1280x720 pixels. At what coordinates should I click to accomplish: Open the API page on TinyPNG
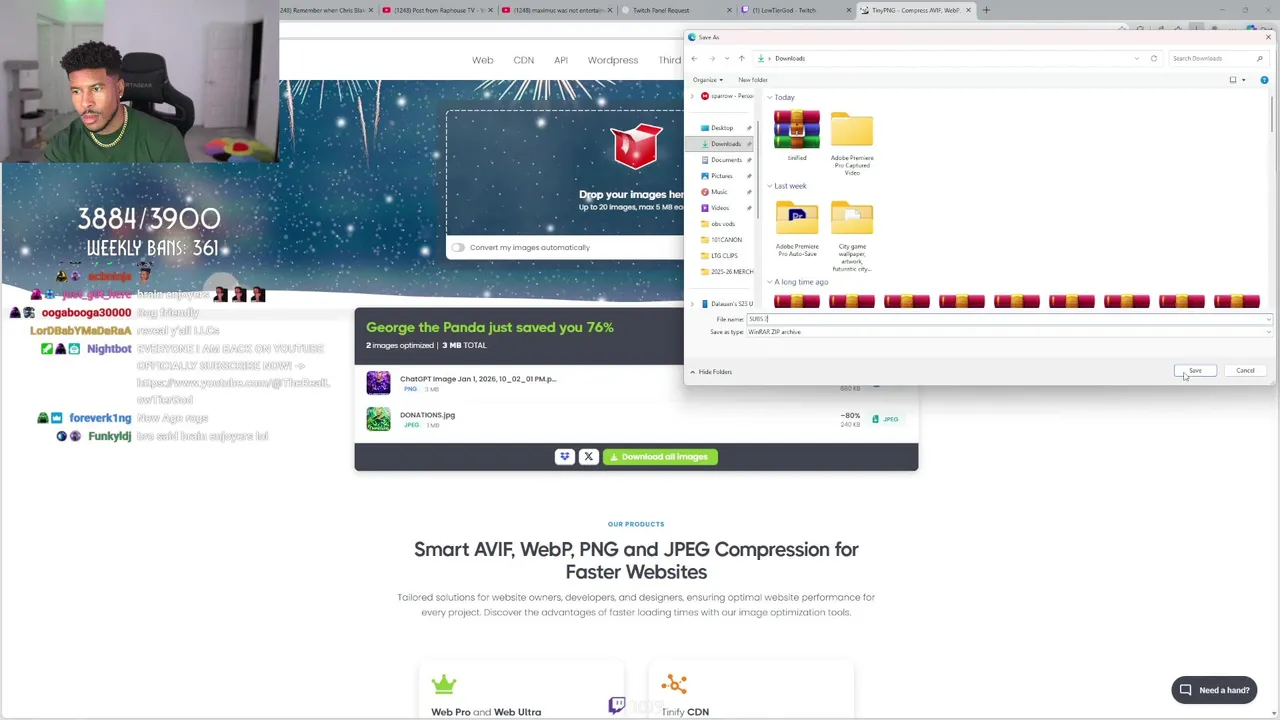point(561,60)
